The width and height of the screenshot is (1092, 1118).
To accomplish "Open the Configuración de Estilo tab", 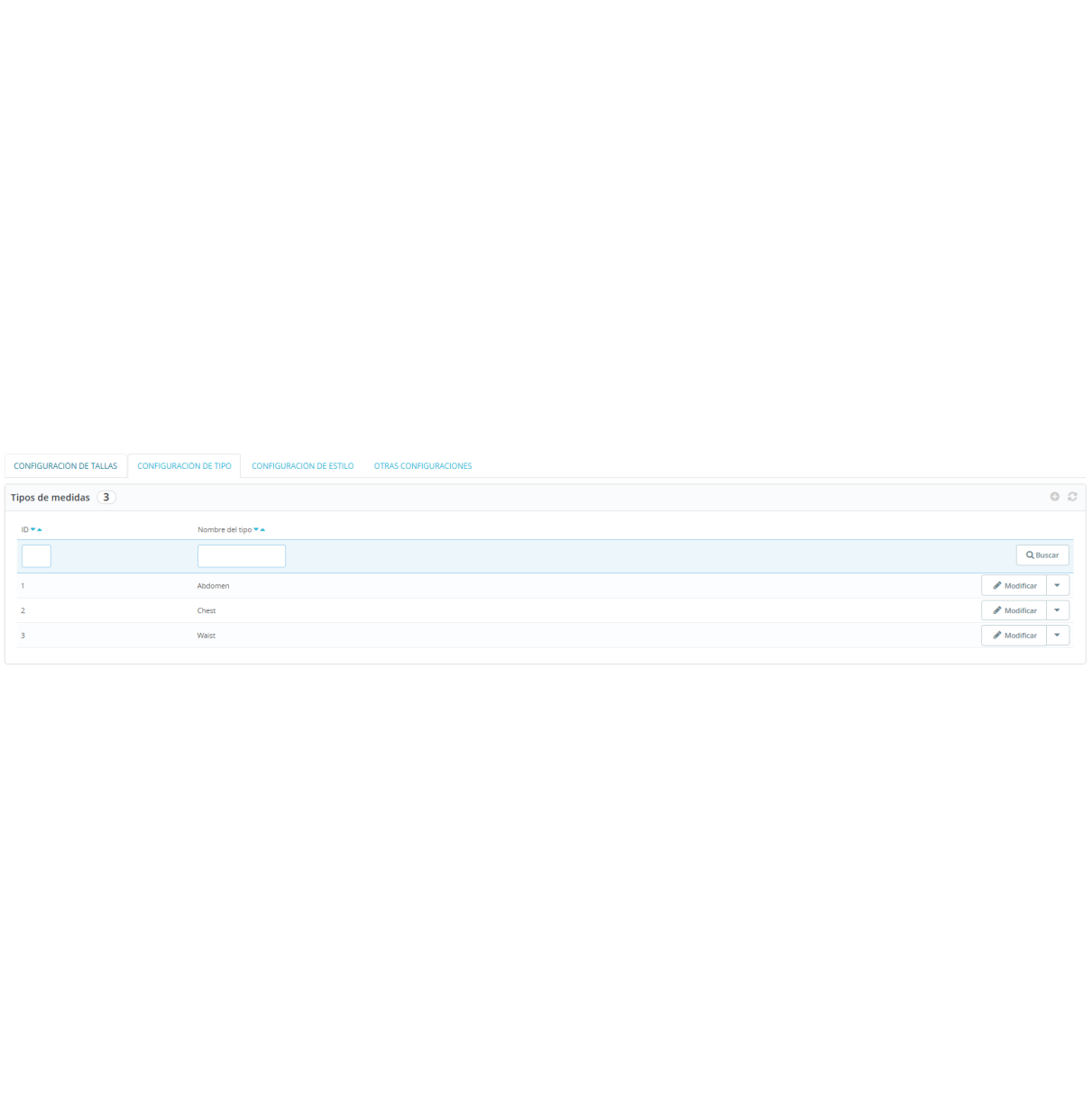I will [x=302, y=466].
